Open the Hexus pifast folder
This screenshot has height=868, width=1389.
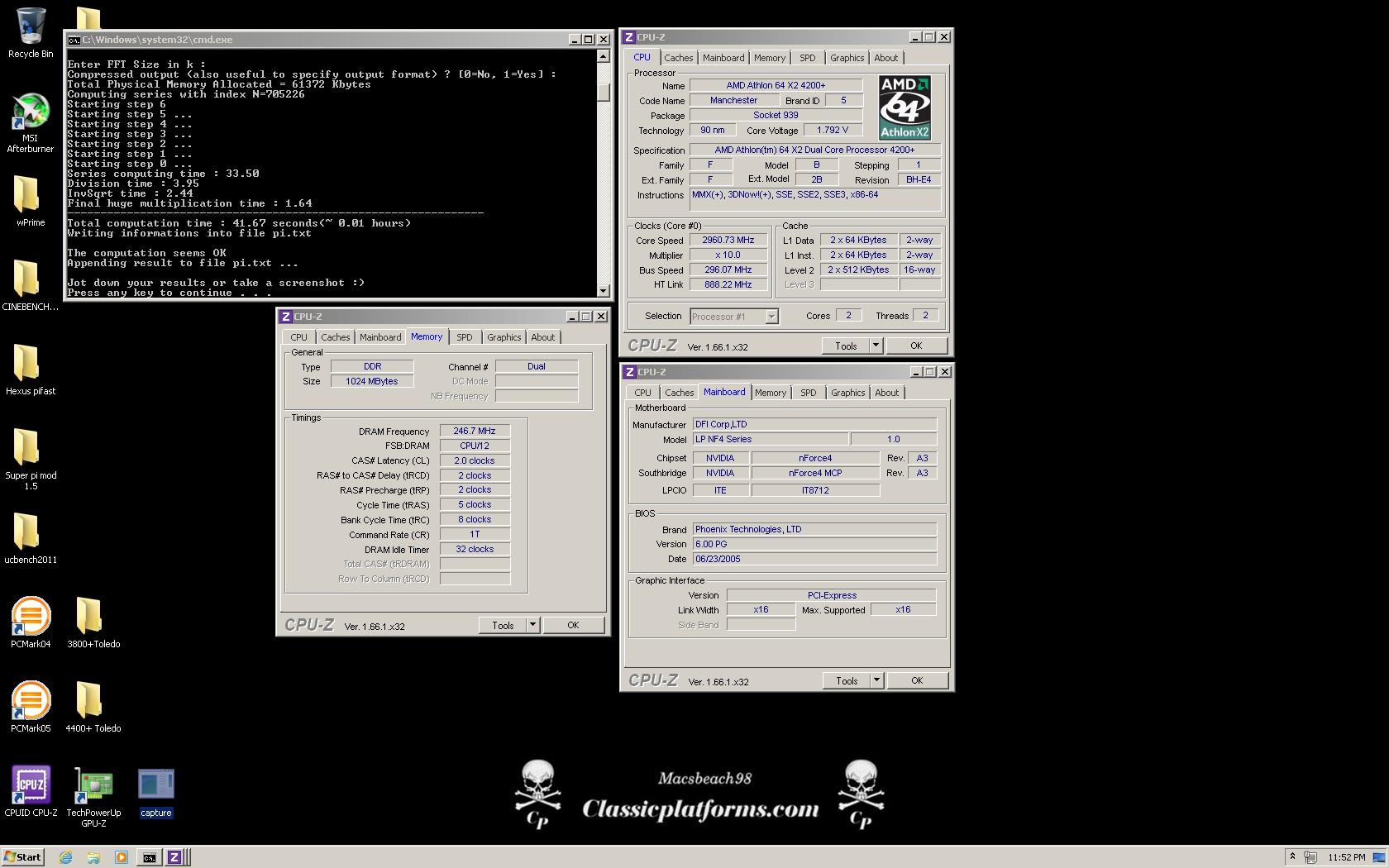pos(31,370)
